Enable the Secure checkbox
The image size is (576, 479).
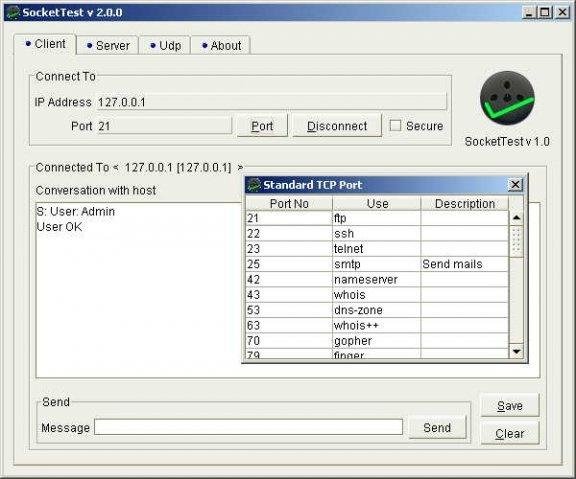point(395,126)
